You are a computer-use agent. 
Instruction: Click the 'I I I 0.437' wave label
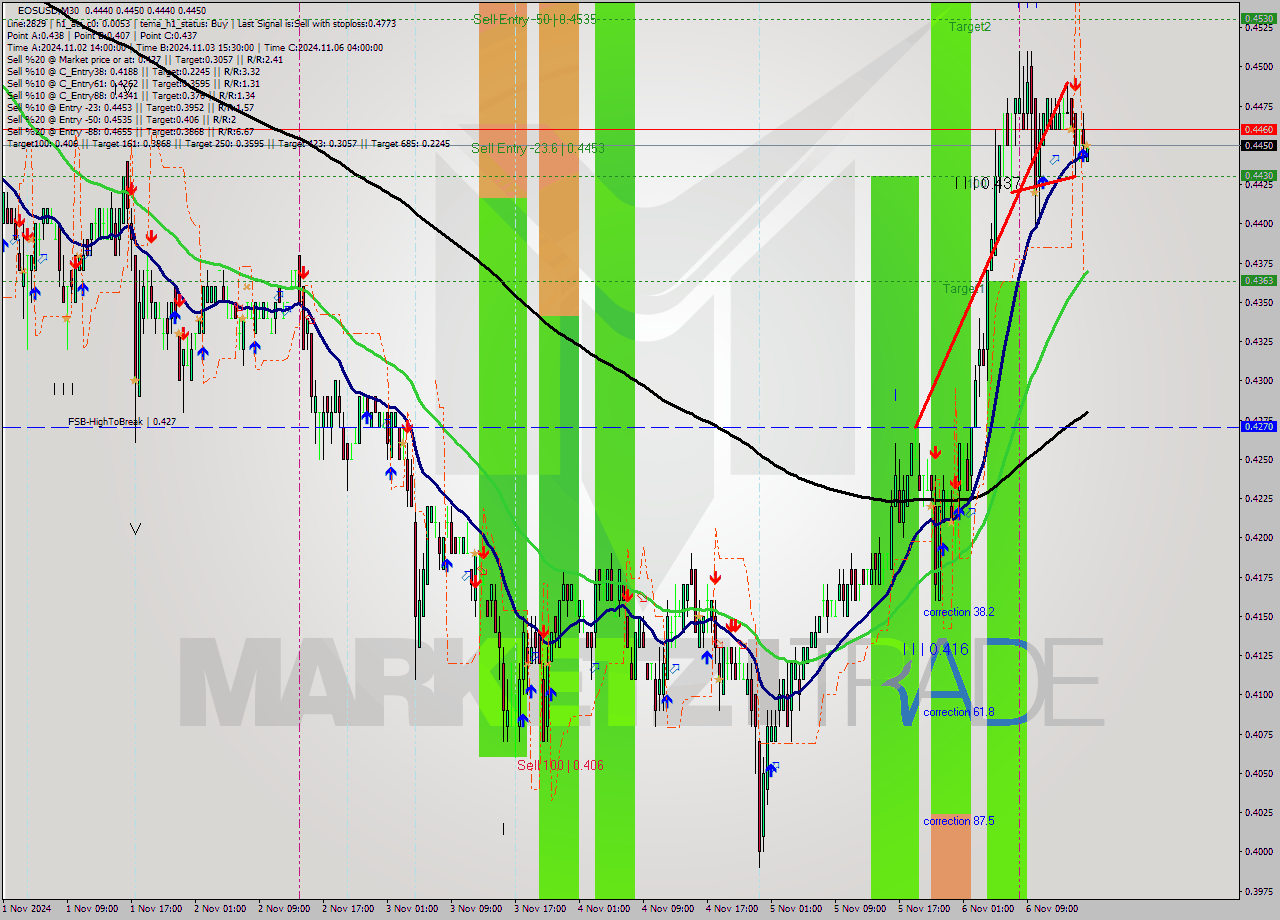click(988, 183)
